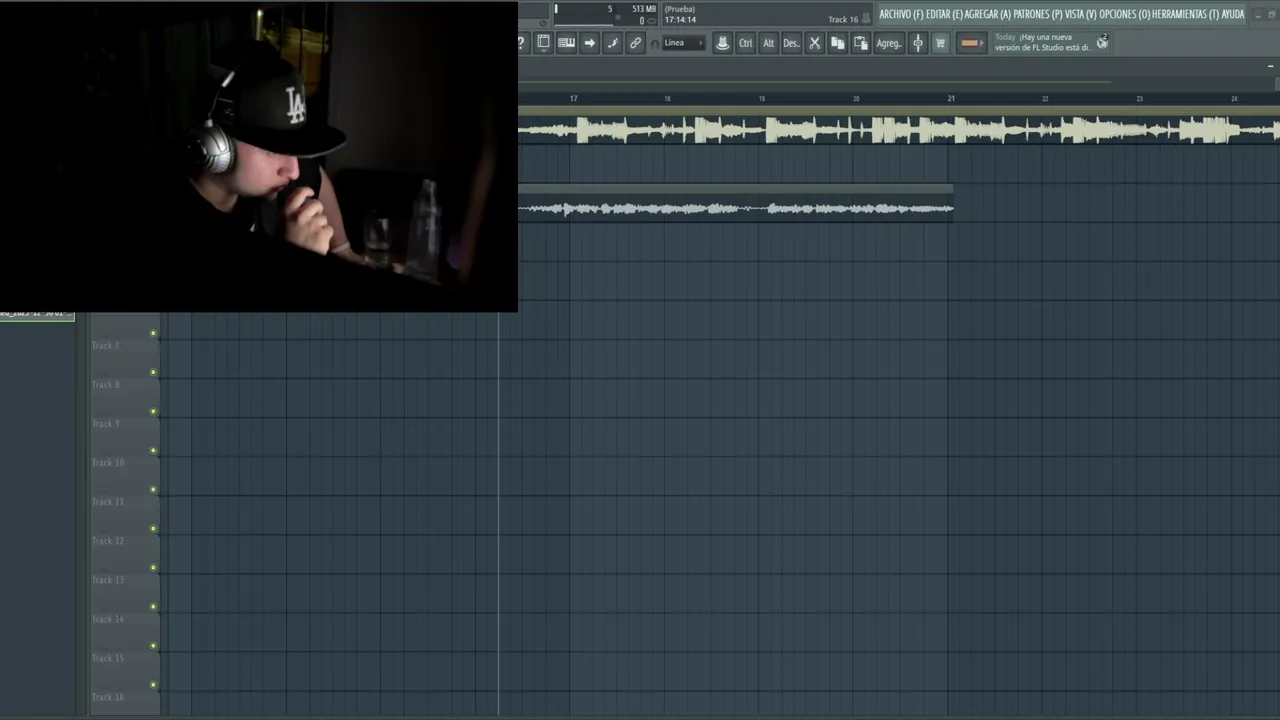Viewport: 1280px width, 720px height.
Task: Click the globe news notification icon
Action: click(1102, 41)
